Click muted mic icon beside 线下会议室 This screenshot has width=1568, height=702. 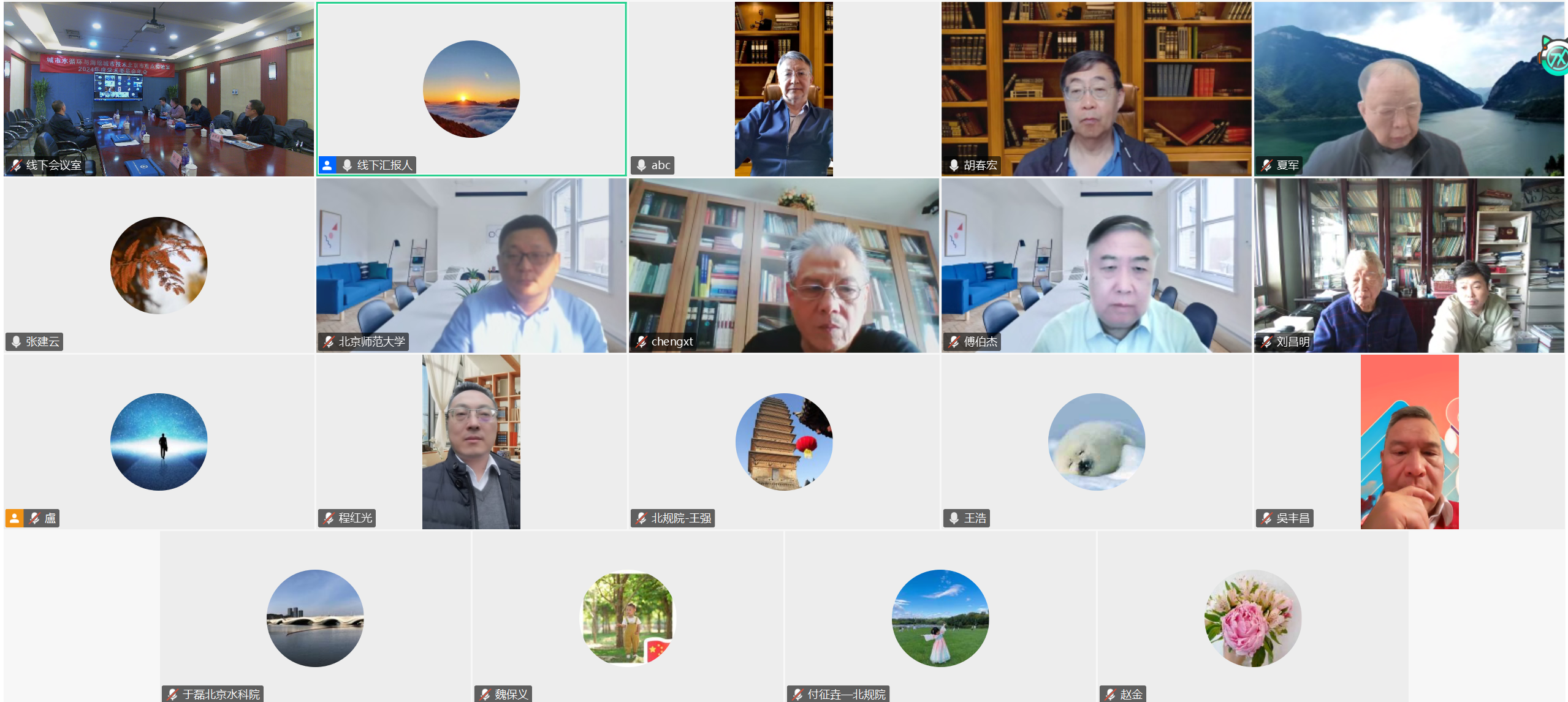16,165
